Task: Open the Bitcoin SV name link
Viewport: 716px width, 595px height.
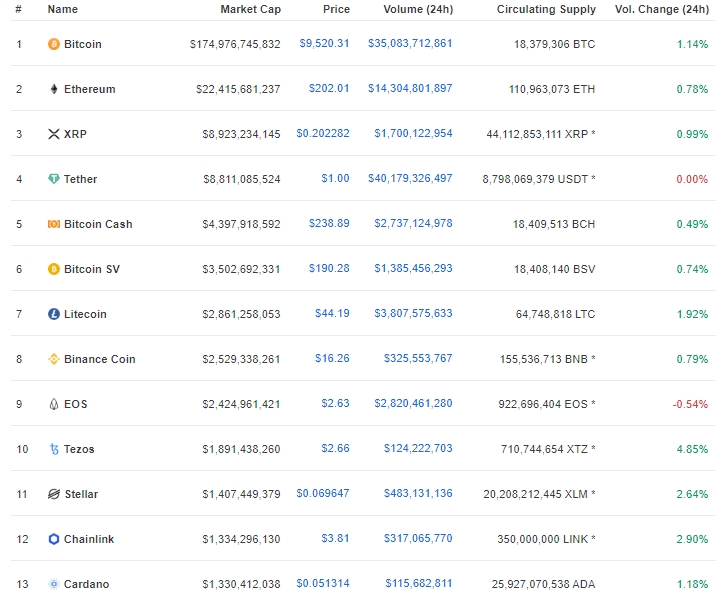Action: (92, 269)
